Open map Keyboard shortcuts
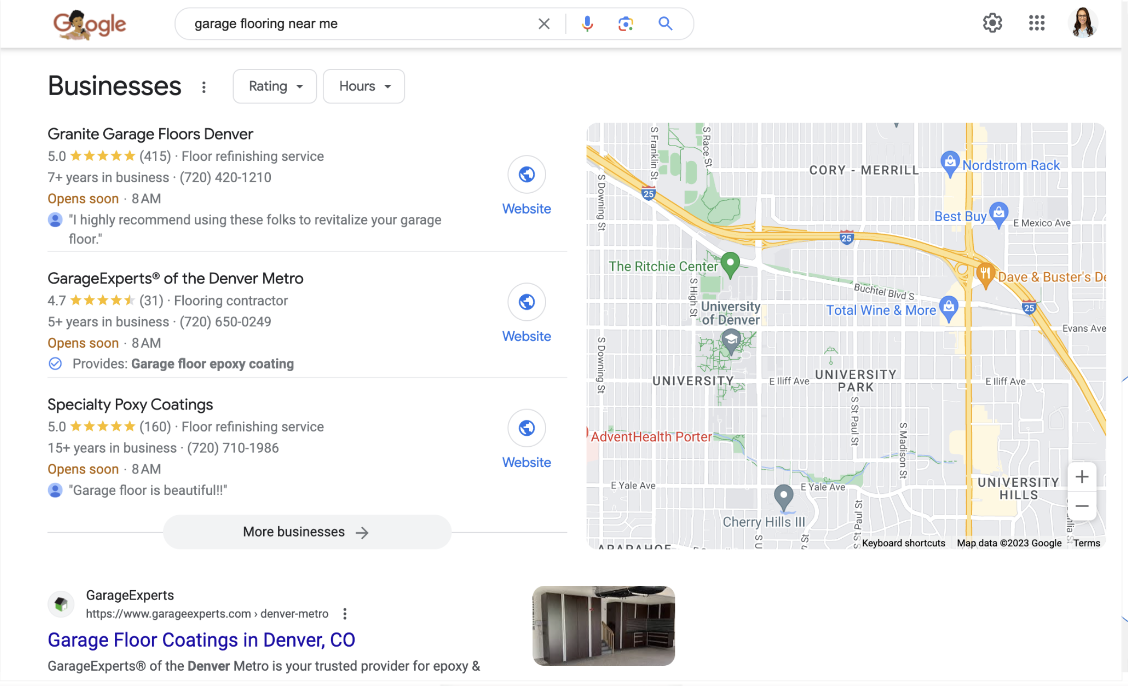 (x=904, y=543)
